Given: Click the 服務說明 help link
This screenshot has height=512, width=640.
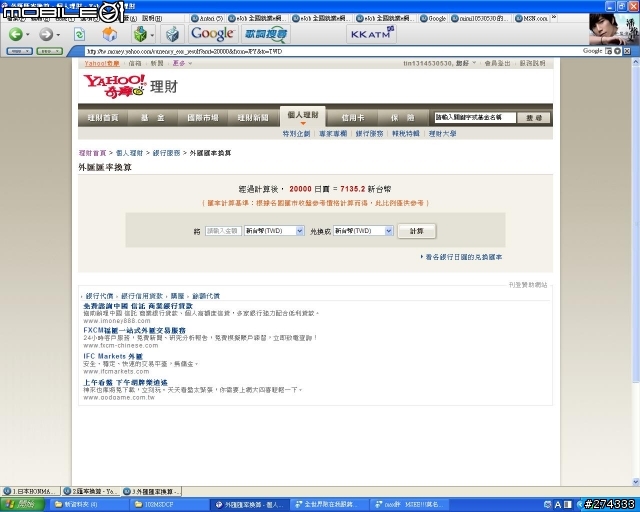Looking at the screenshot, I should (x=533, y=63).
